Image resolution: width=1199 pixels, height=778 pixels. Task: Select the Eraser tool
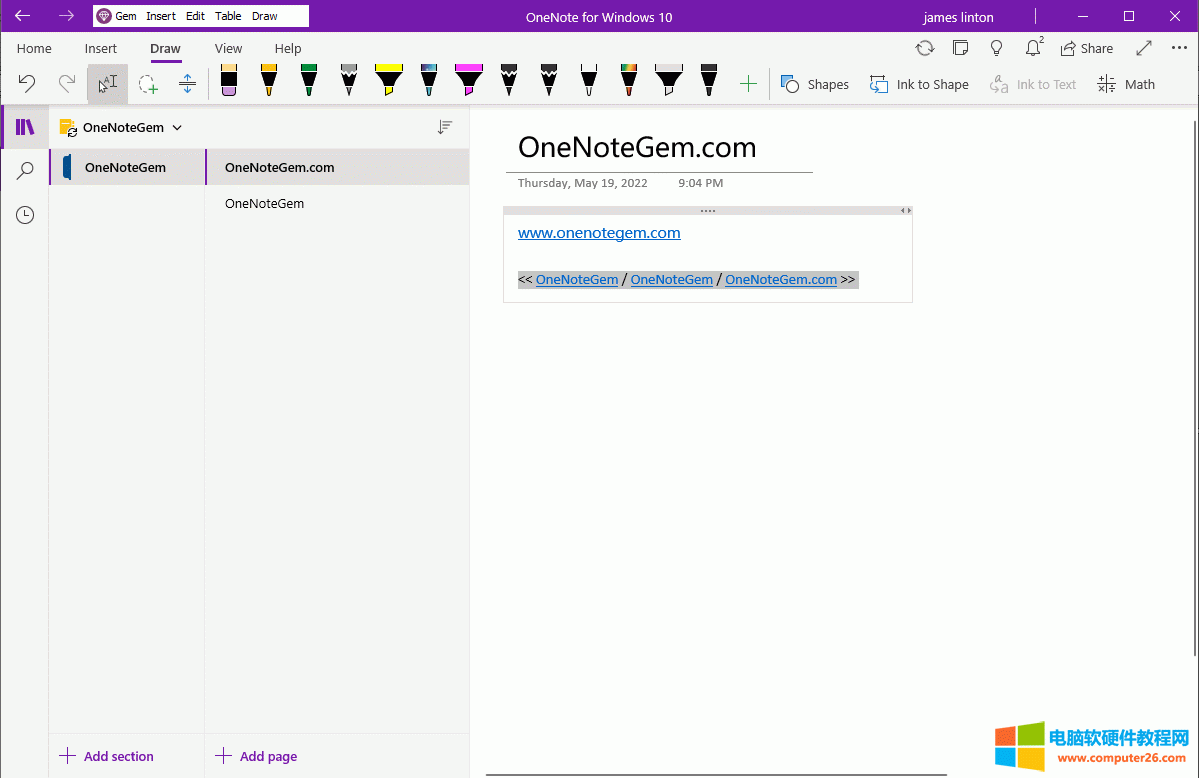(229, 80)
